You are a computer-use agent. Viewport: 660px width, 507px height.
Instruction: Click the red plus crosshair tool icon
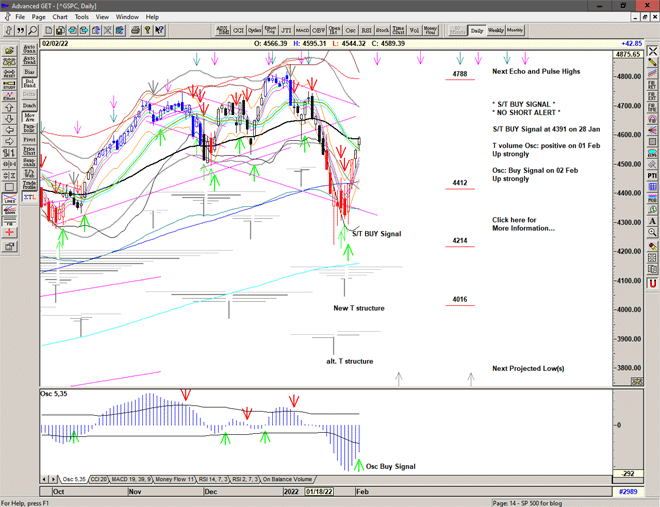point(9,231)
